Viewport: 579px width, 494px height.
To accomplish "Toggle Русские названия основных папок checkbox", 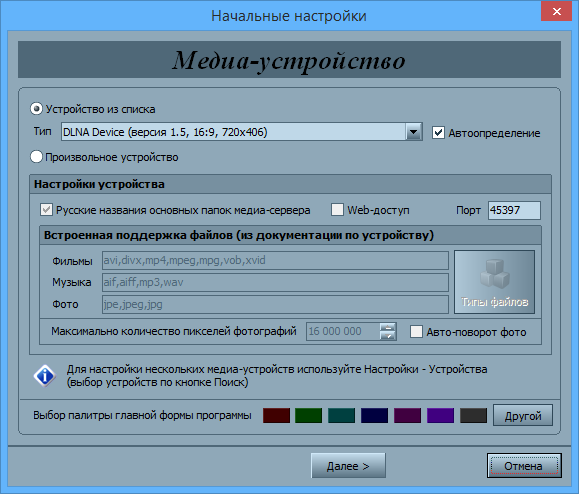I will (x=46, y=210).
